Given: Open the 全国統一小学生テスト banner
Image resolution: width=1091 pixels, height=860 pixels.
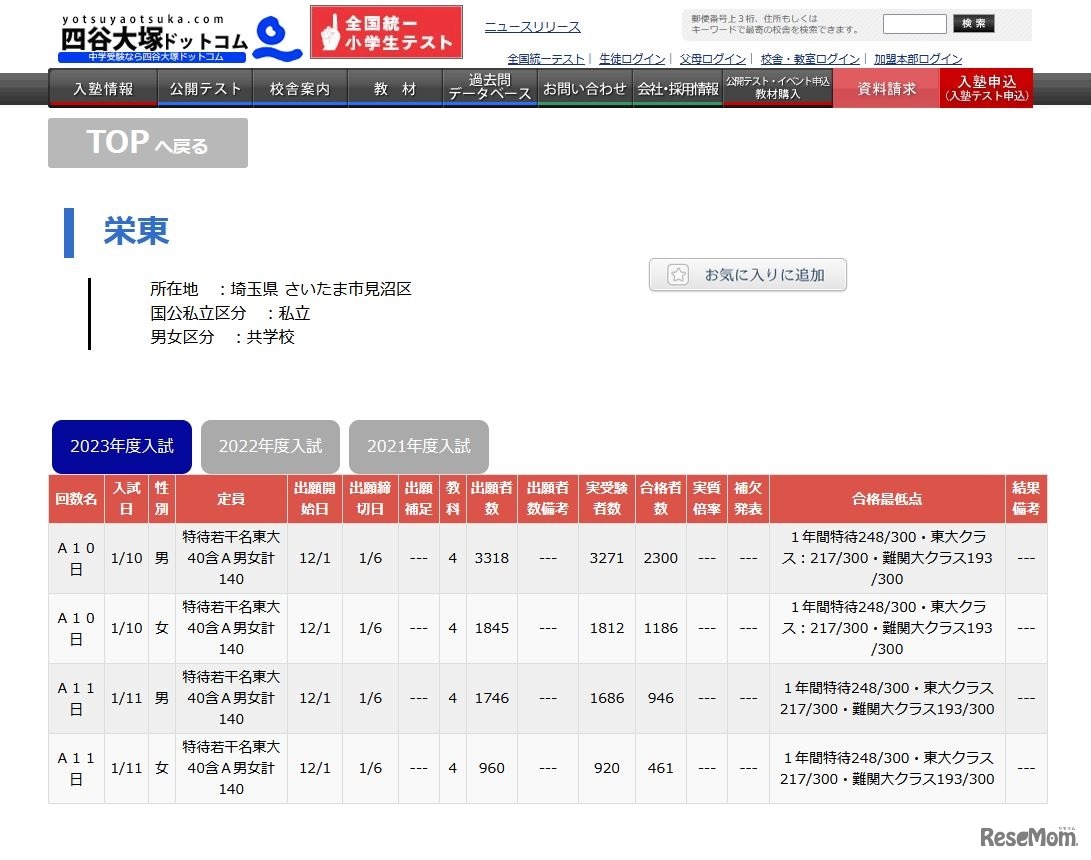Looking at the screenshot, I should click(386, 33).
